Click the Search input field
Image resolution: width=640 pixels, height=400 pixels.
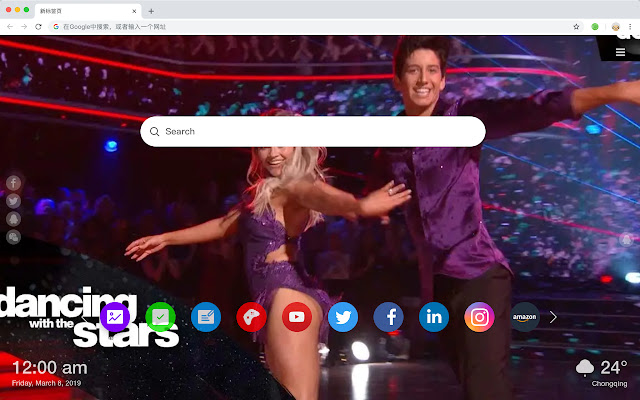coord(313,131)
